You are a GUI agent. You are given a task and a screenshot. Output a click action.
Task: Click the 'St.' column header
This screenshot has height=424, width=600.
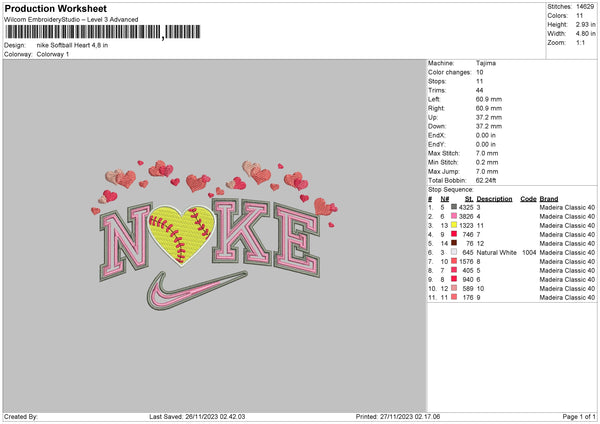(x=469, y=199)
